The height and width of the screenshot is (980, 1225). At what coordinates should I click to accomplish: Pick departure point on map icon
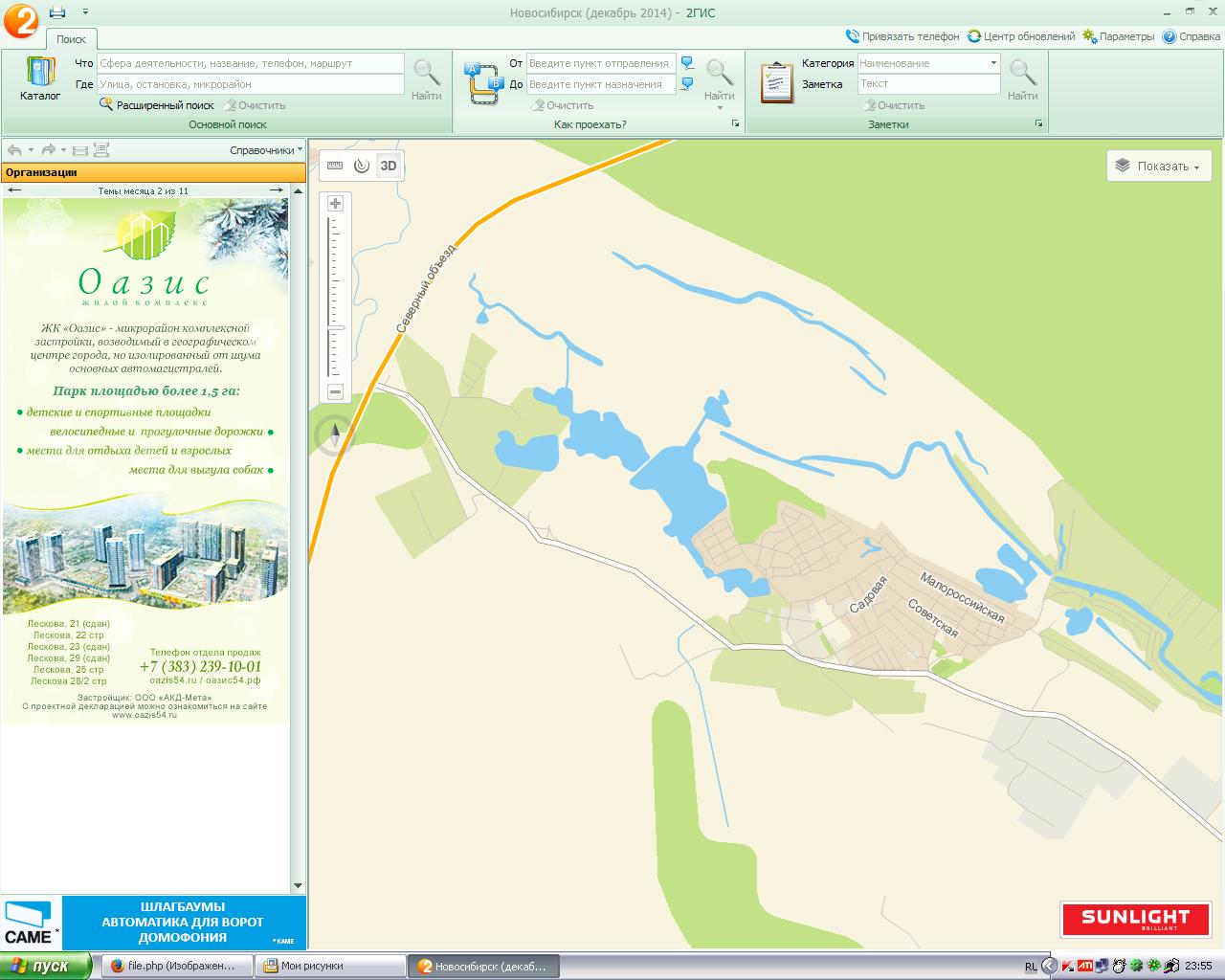coord(687,63)
